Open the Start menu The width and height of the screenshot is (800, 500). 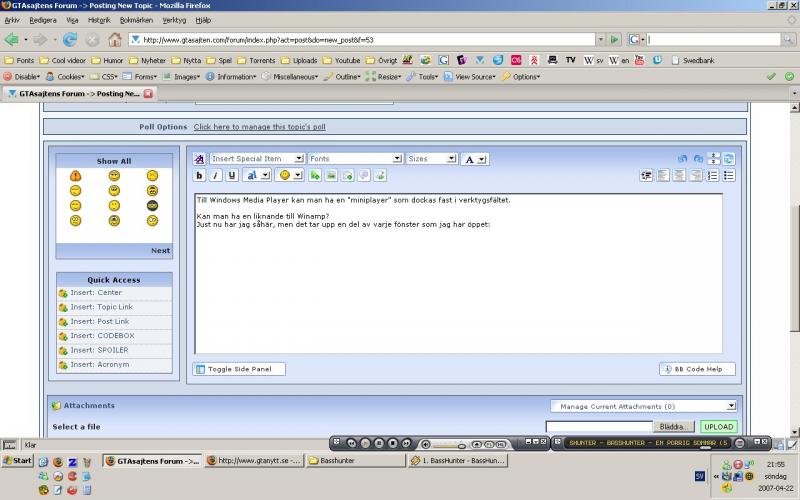coord(17,461)
